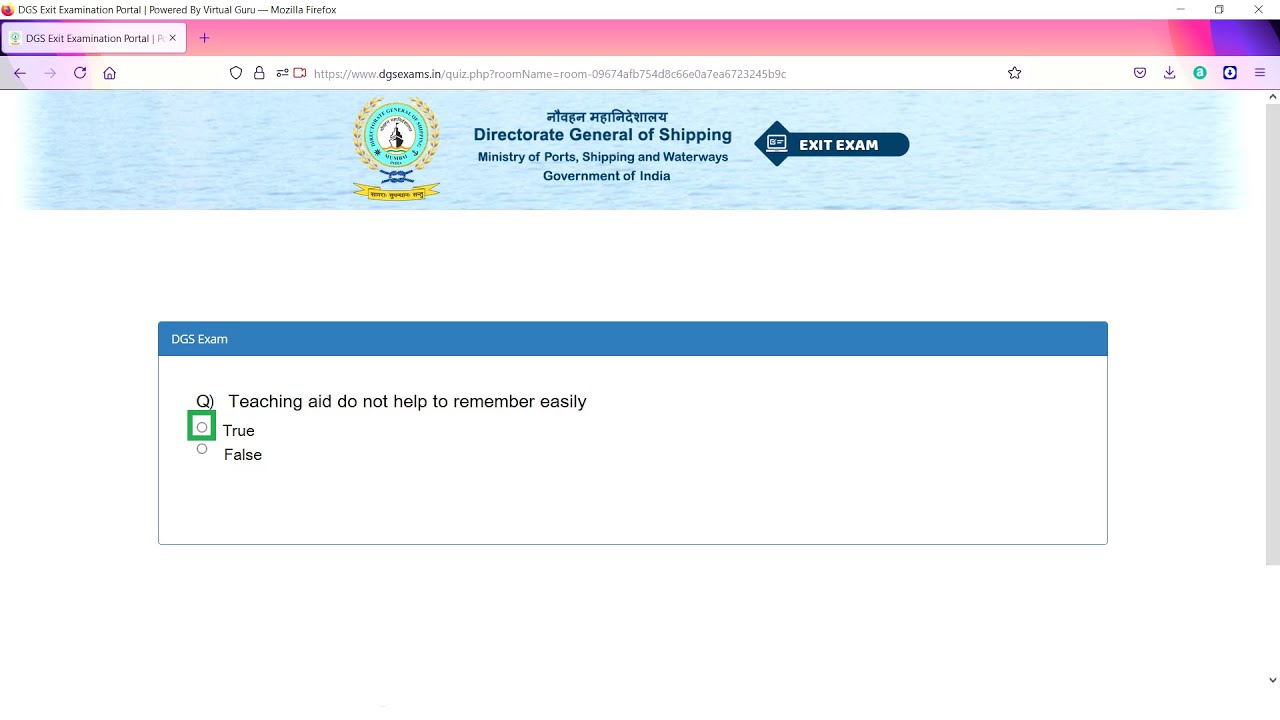This screenshot has width=1280, height=720.
Task: Open a new tab with the plus button
Action: (205, 38)
